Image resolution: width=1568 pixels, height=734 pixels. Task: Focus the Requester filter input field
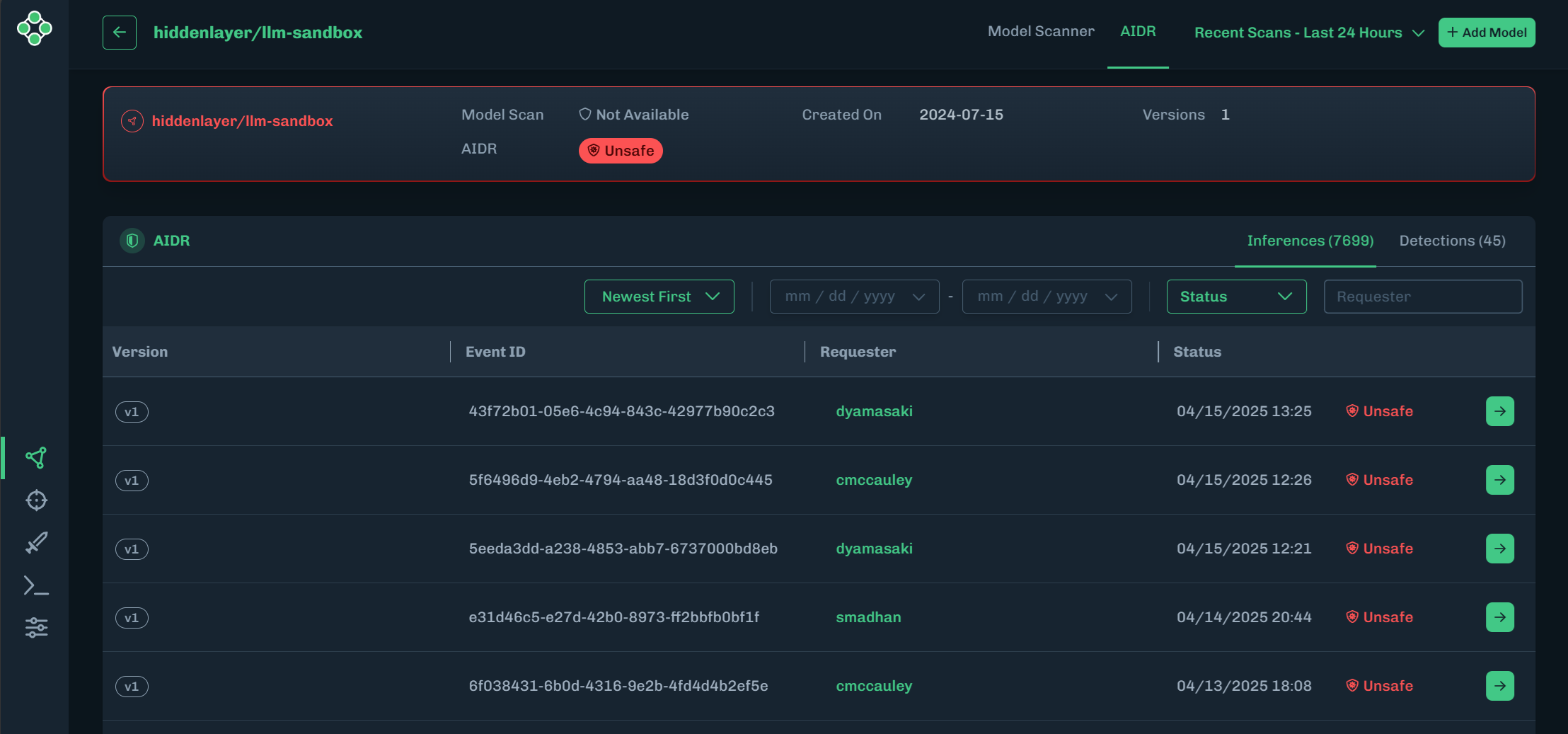coord(1422,297)
